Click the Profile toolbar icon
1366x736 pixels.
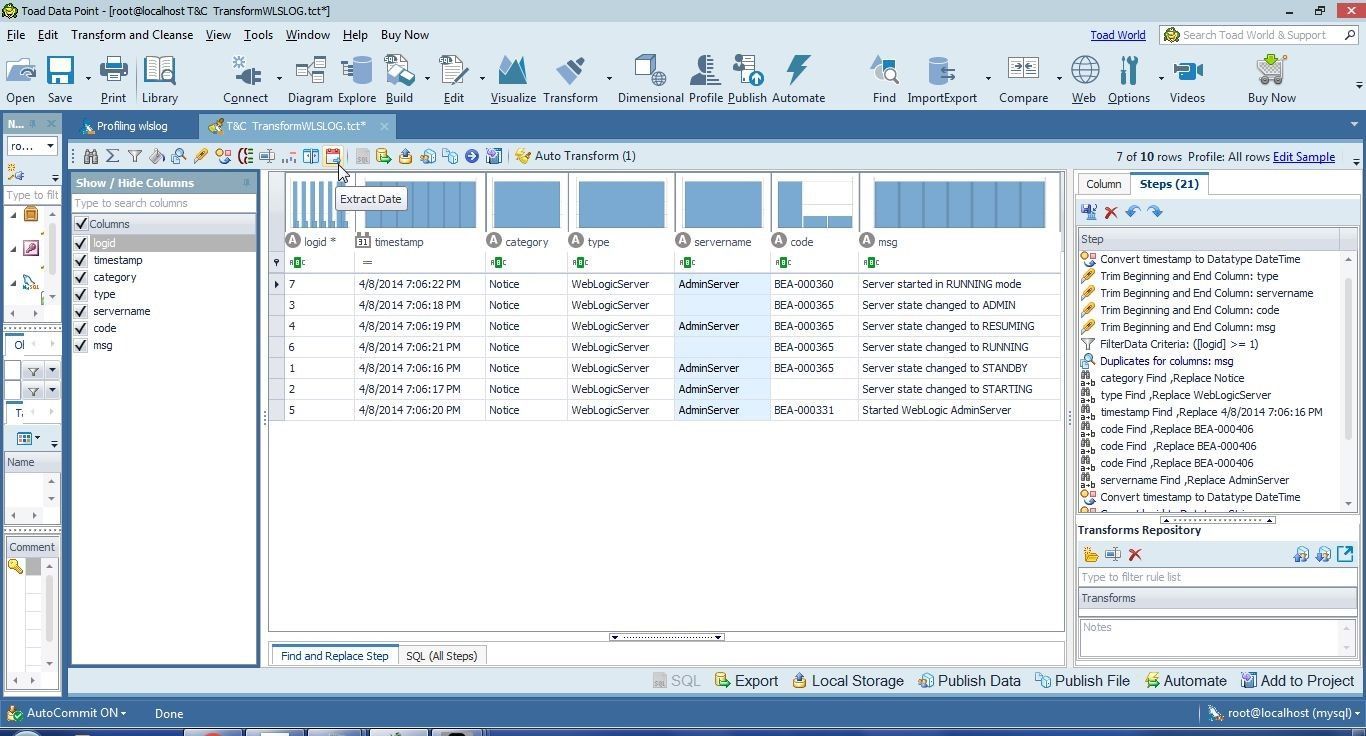(x=705, y=79)
